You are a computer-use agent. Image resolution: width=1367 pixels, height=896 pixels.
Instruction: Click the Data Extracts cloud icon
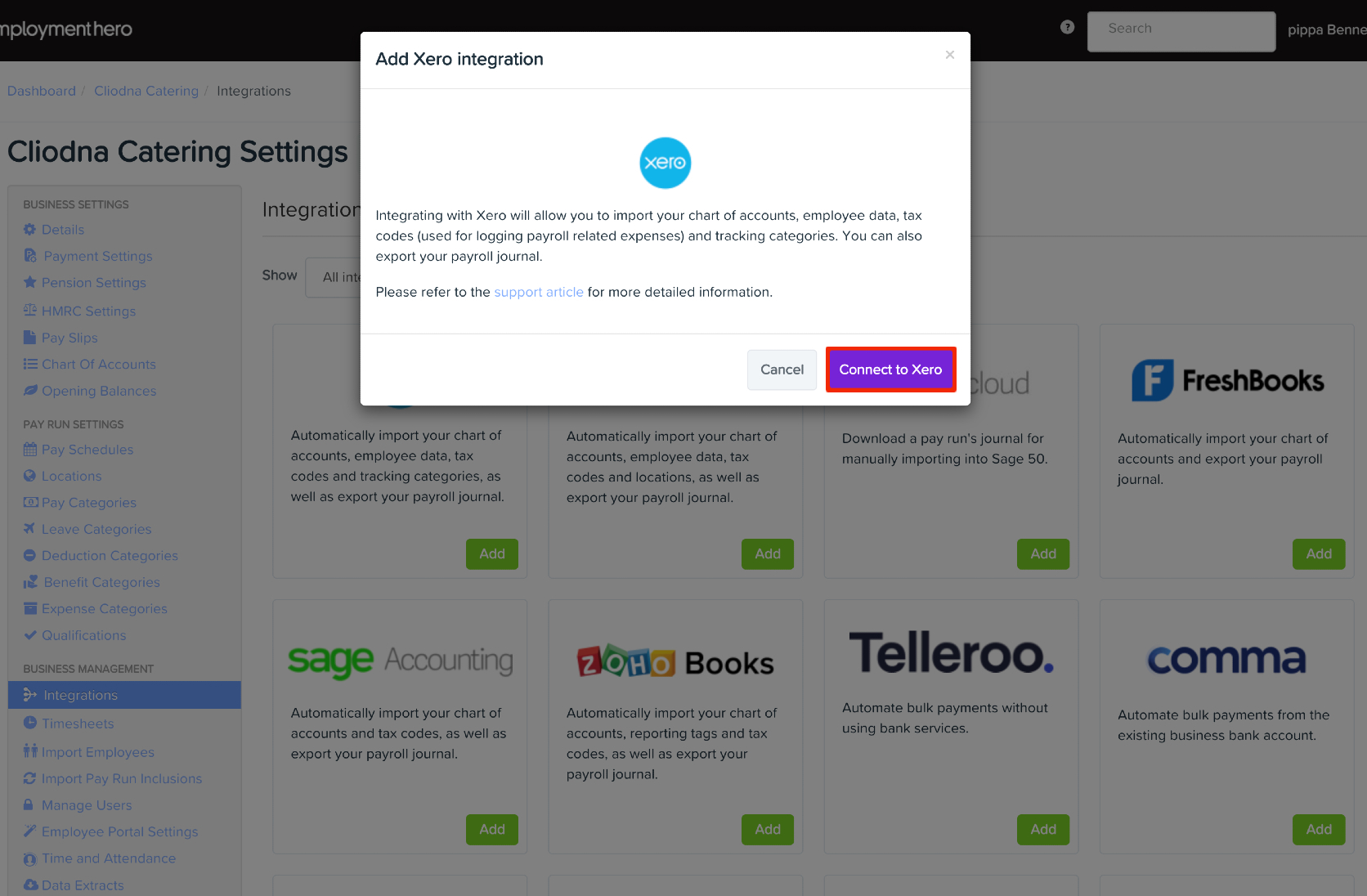30,885
